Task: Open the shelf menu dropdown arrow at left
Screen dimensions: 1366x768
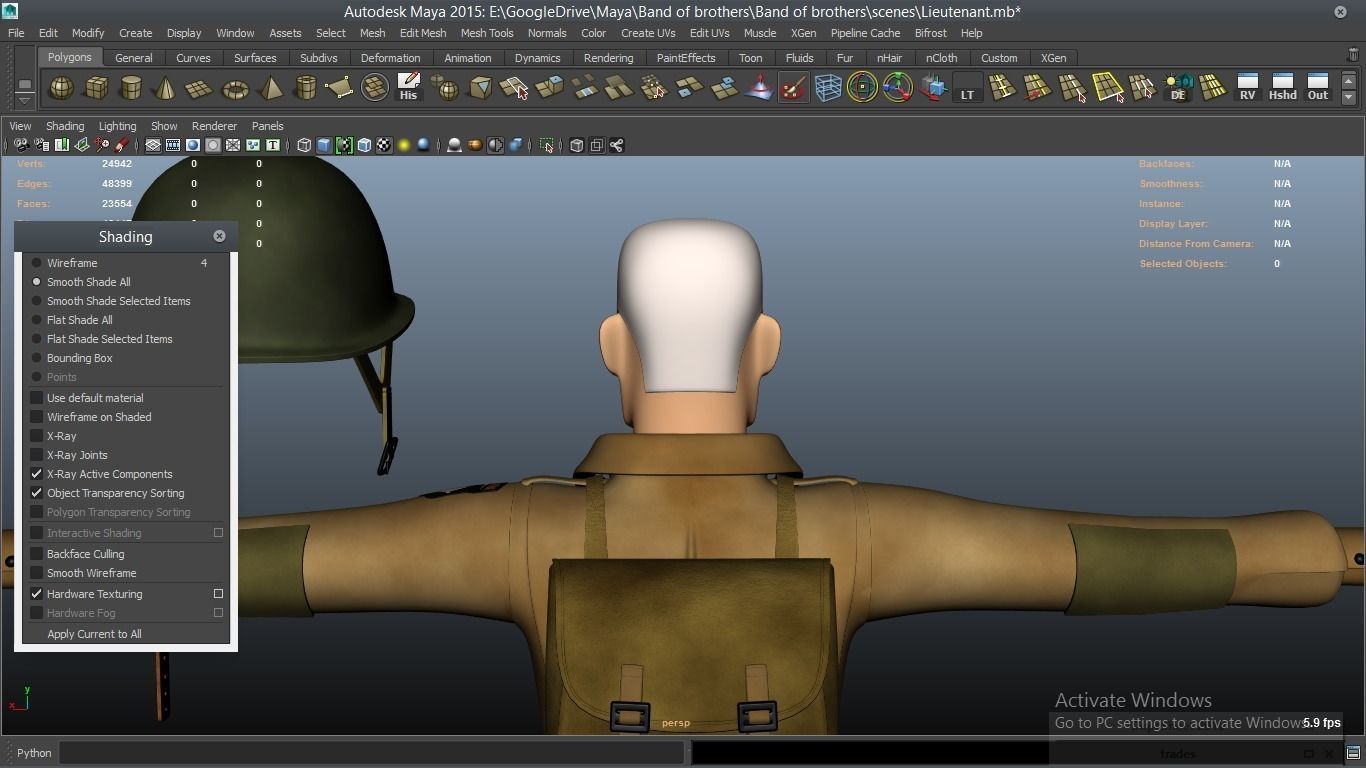Action: (24, 100)
